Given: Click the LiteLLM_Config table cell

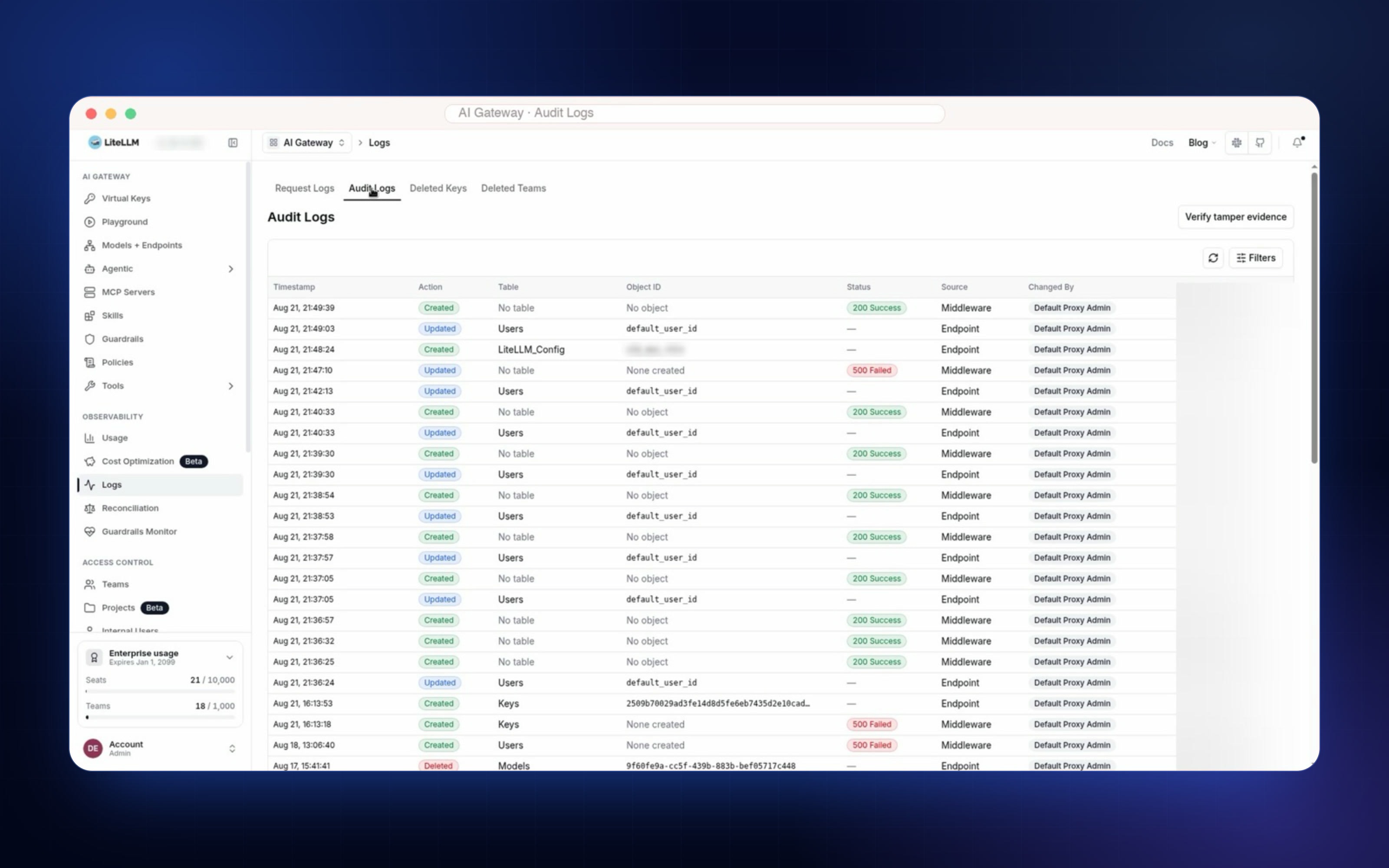Looking at the screenshot, I should [531, 350].
